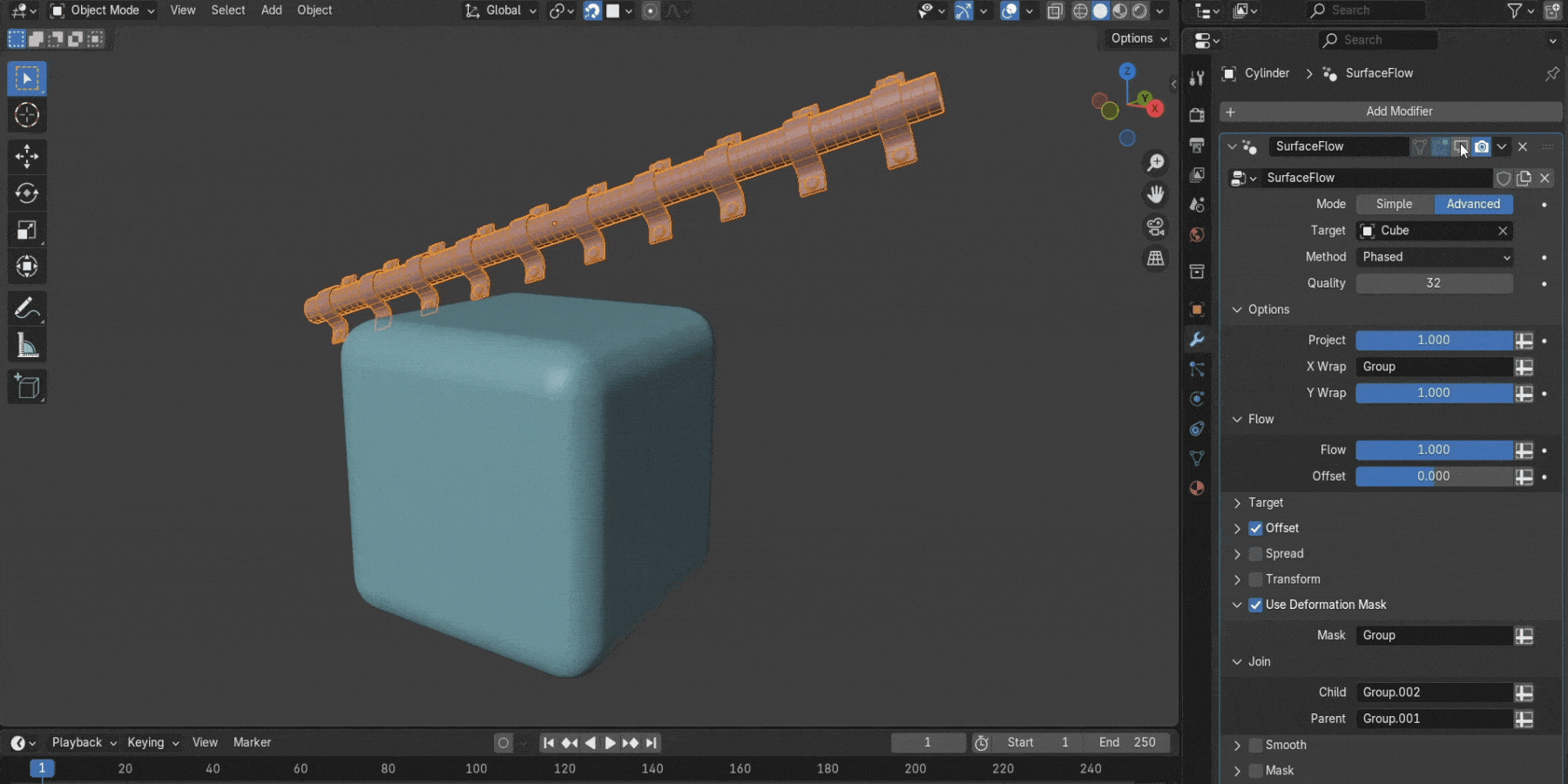Open the Select menu
This screenshot has width=1568, height=784.
228,10
